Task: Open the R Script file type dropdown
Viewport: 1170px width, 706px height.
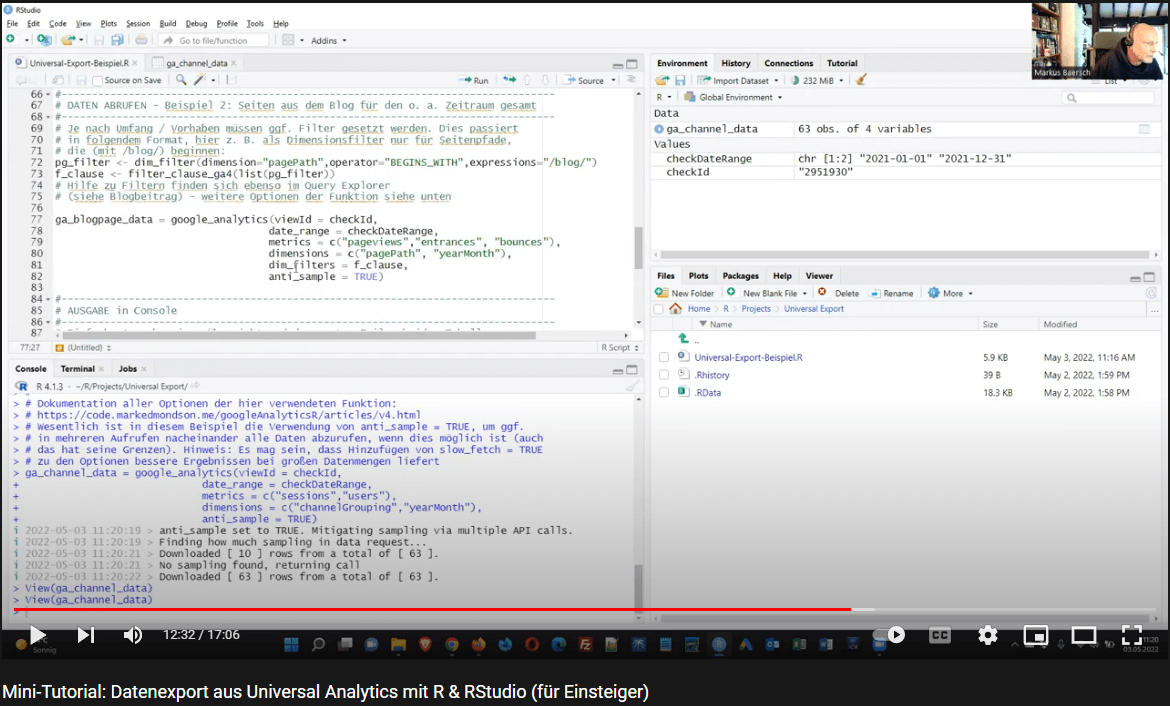Action: 619,348
